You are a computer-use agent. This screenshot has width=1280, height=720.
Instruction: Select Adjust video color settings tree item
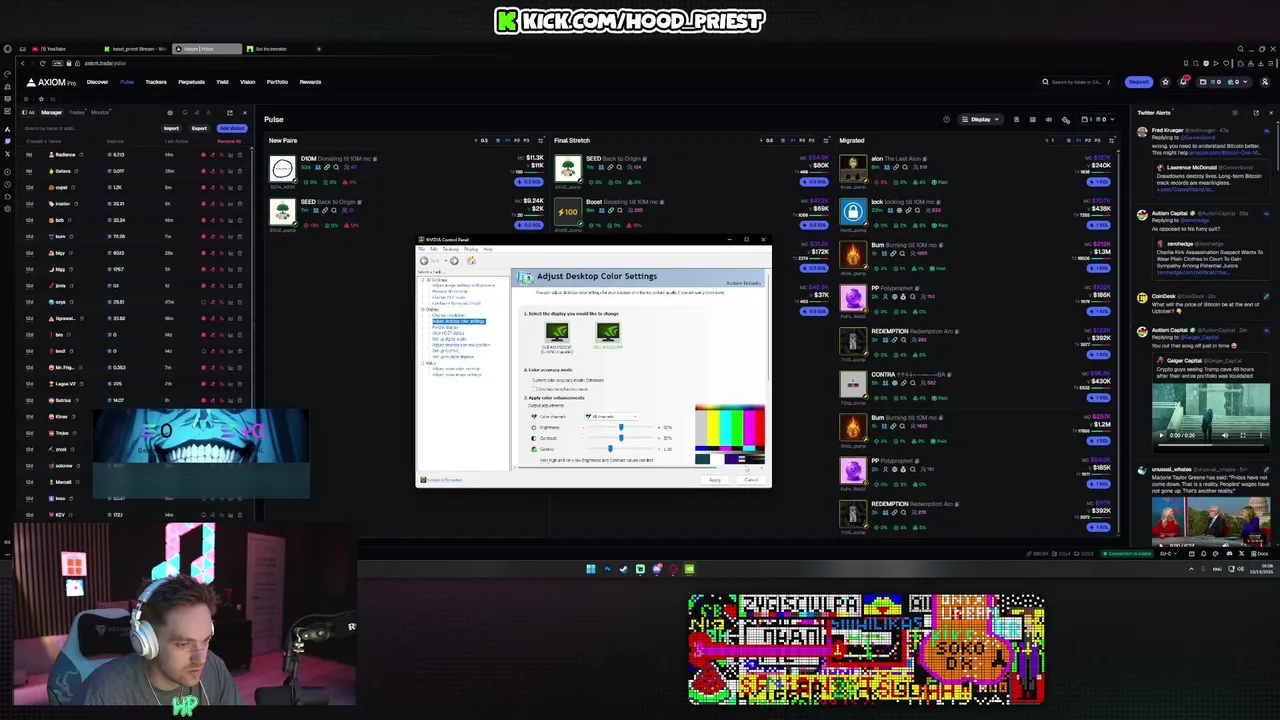(456, 369)
